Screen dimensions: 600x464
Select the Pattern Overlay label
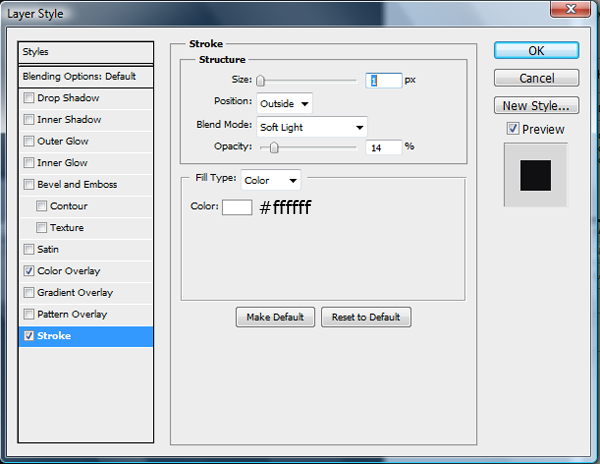click(72, 314)
